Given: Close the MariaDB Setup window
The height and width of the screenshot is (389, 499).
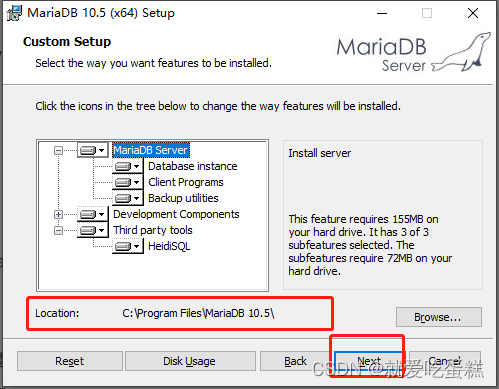Looking at the screenshot, I should 473,13.
